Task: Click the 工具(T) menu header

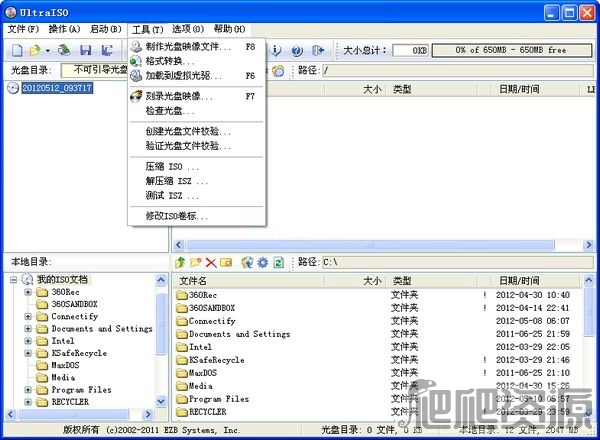Action: click(x=147, y=29)
